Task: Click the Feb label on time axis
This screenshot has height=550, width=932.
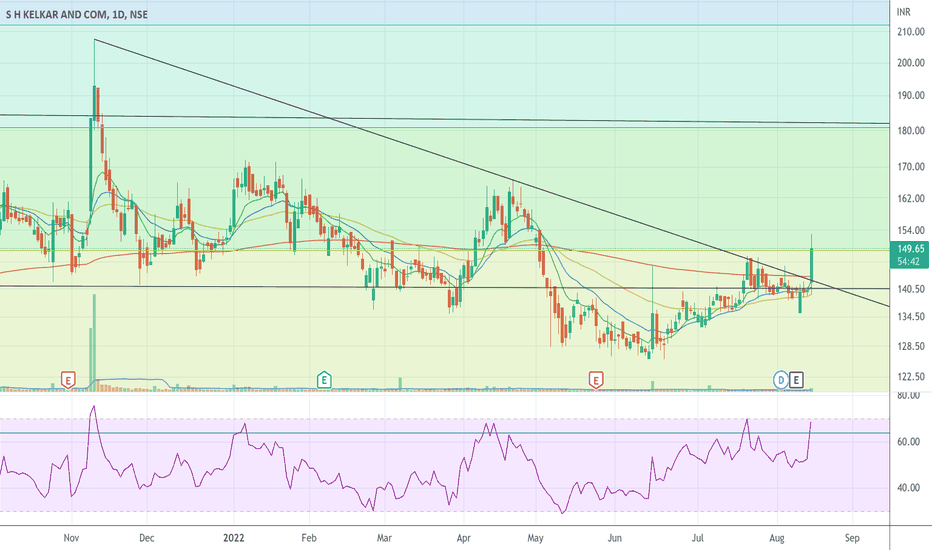Action: pyautogui.click(x=308, y=538)
